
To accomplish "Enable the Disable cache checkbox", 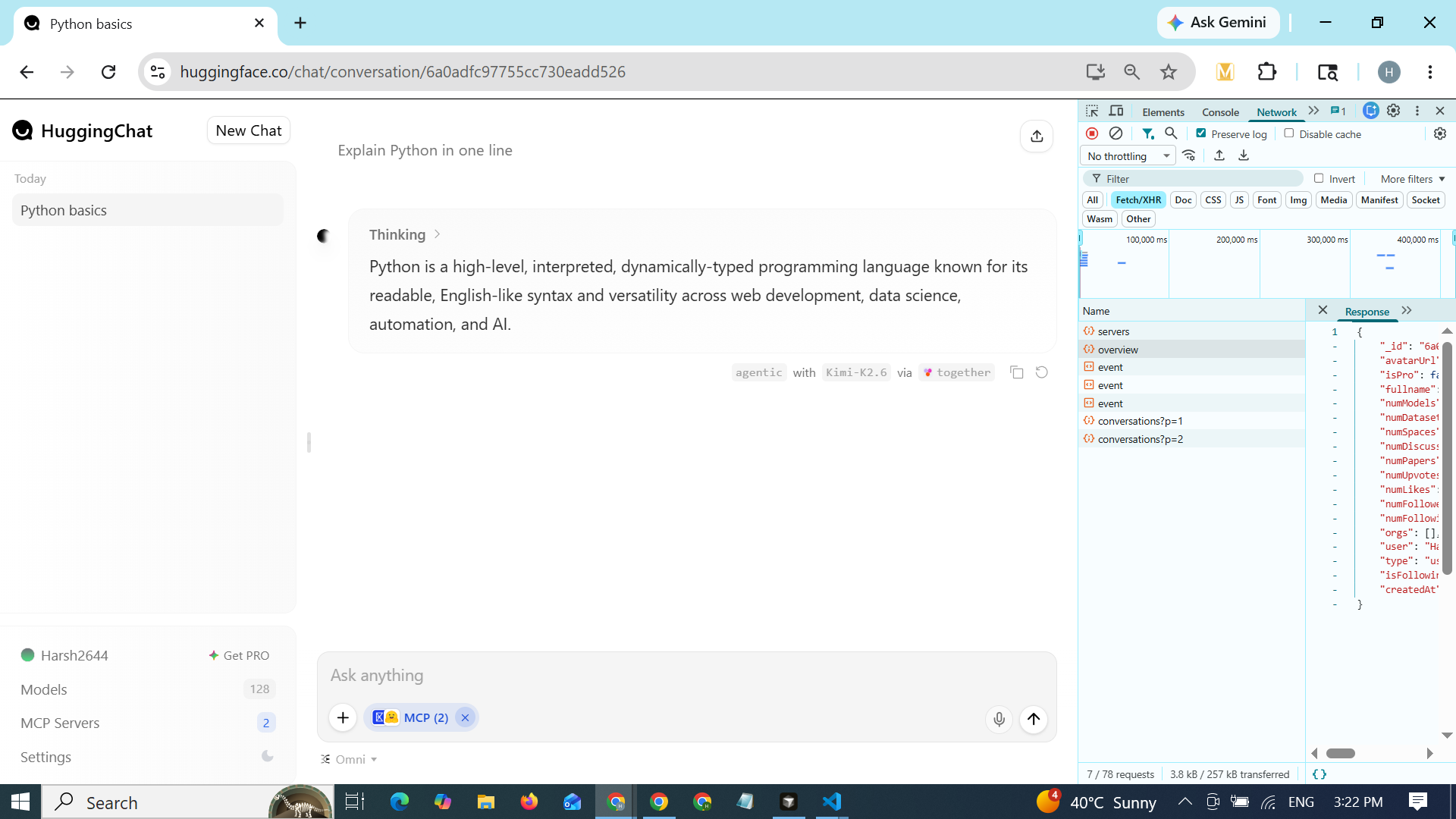I will (x=1289, y=133).
